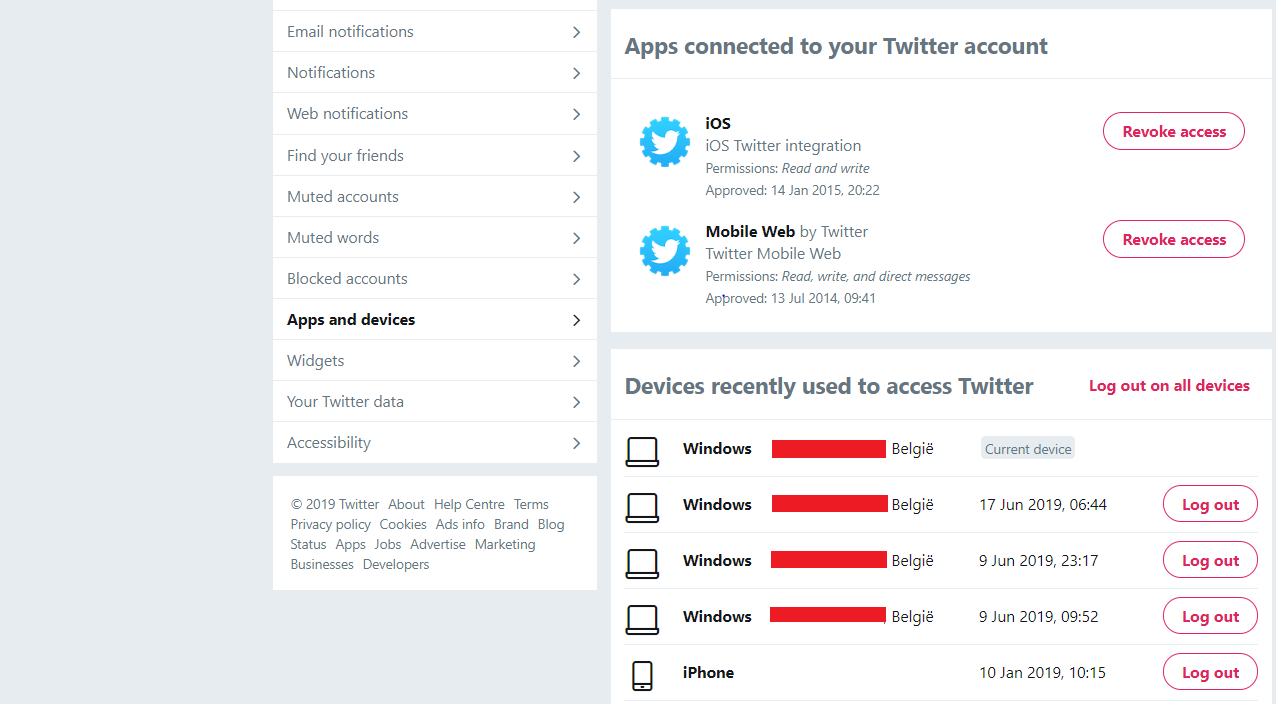Open the Privacy policy footer link
Image resolution: width=1276 pixels, height=704 pixels.
click(331, 524)
